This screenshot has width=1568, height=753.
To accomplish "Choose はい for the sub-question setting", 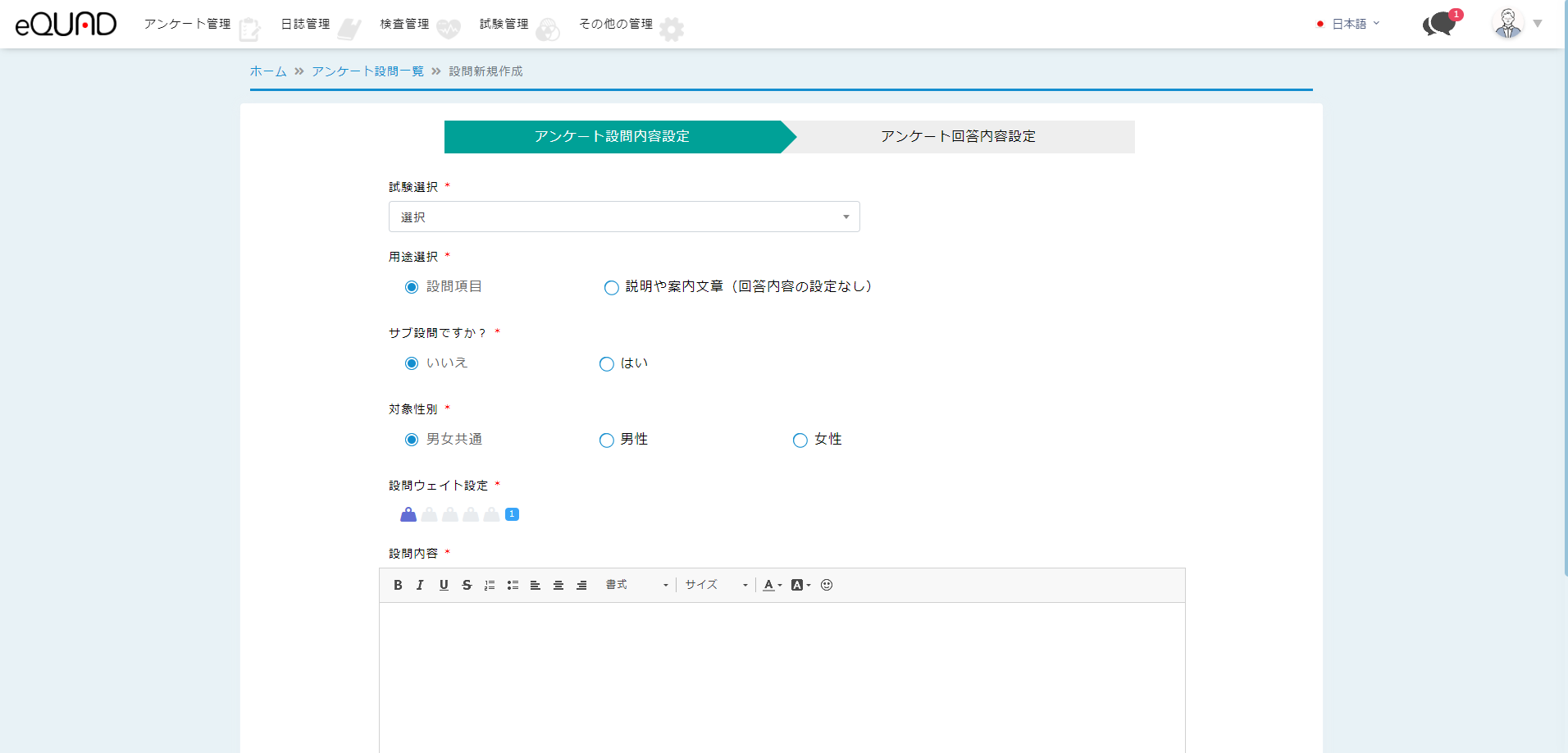I will point(607,363).
